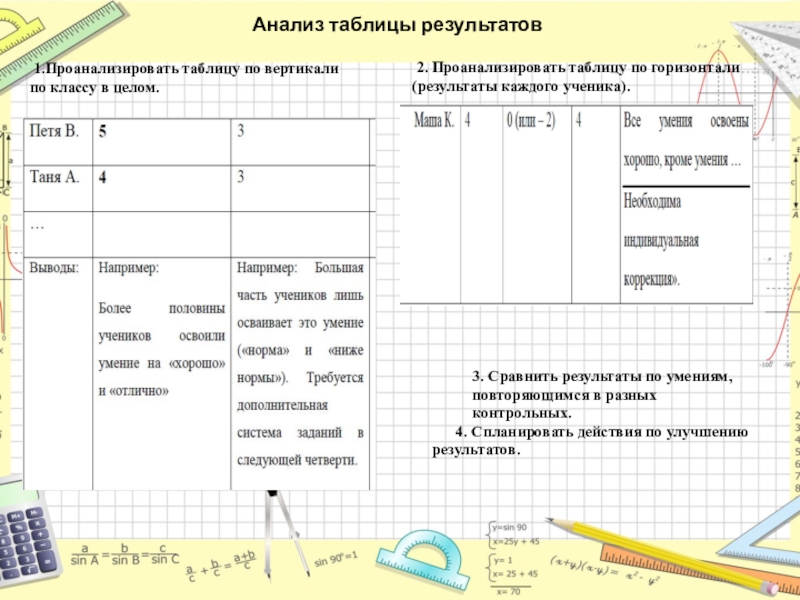Click item '3. Сравнить результаты по умениям'
800x600 pixels.
[x=603, y=377]
